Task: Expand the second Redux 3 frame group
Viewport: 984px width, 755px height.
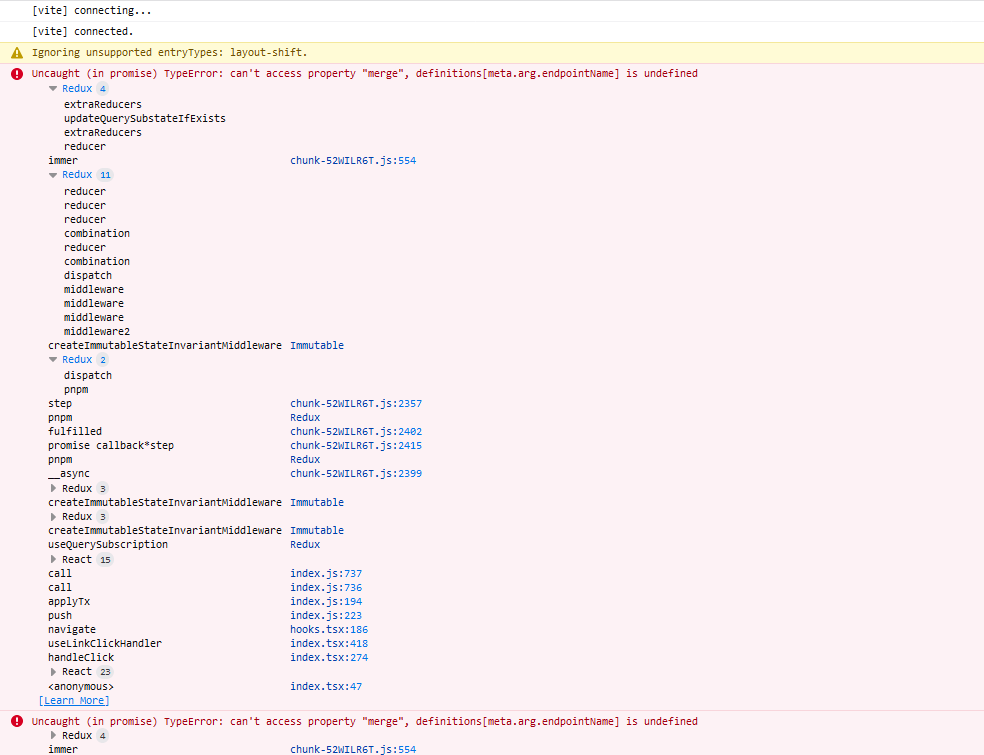Action: pyautogui.click(x=53, y=516)
